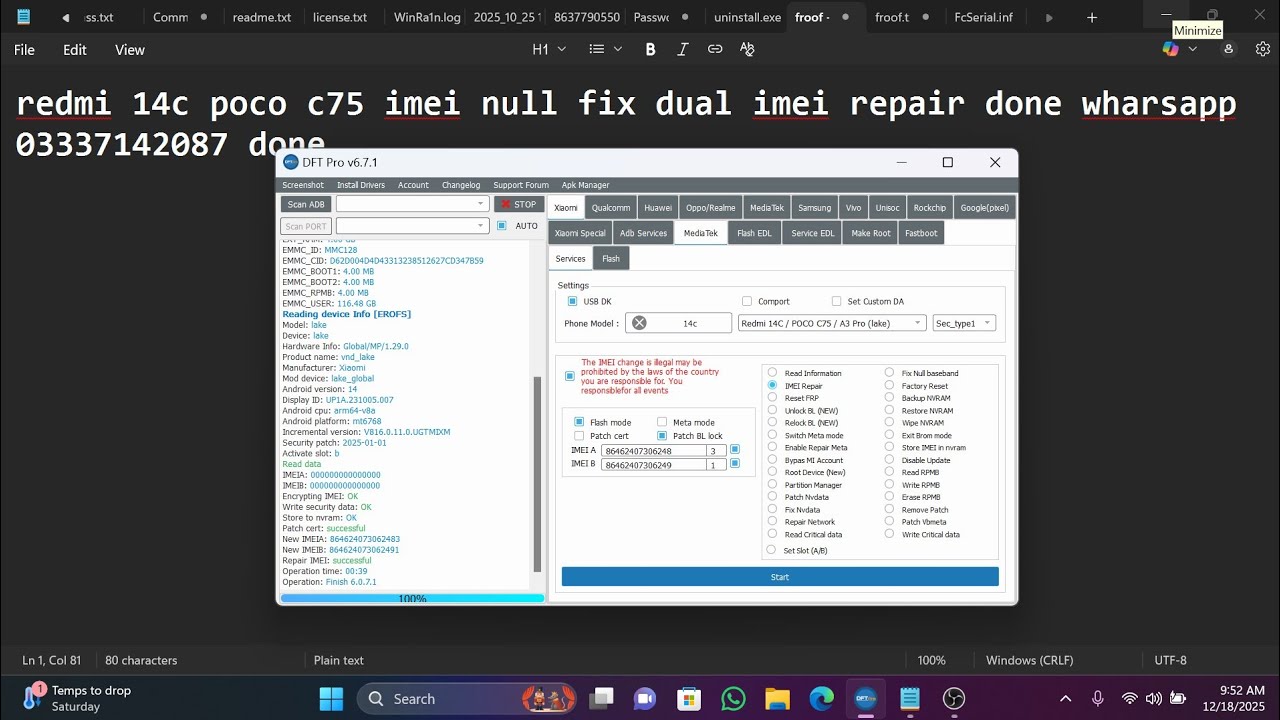Click the Scan PORT button
This screenshot has height=720, width=1280.
tap(306, 226)
